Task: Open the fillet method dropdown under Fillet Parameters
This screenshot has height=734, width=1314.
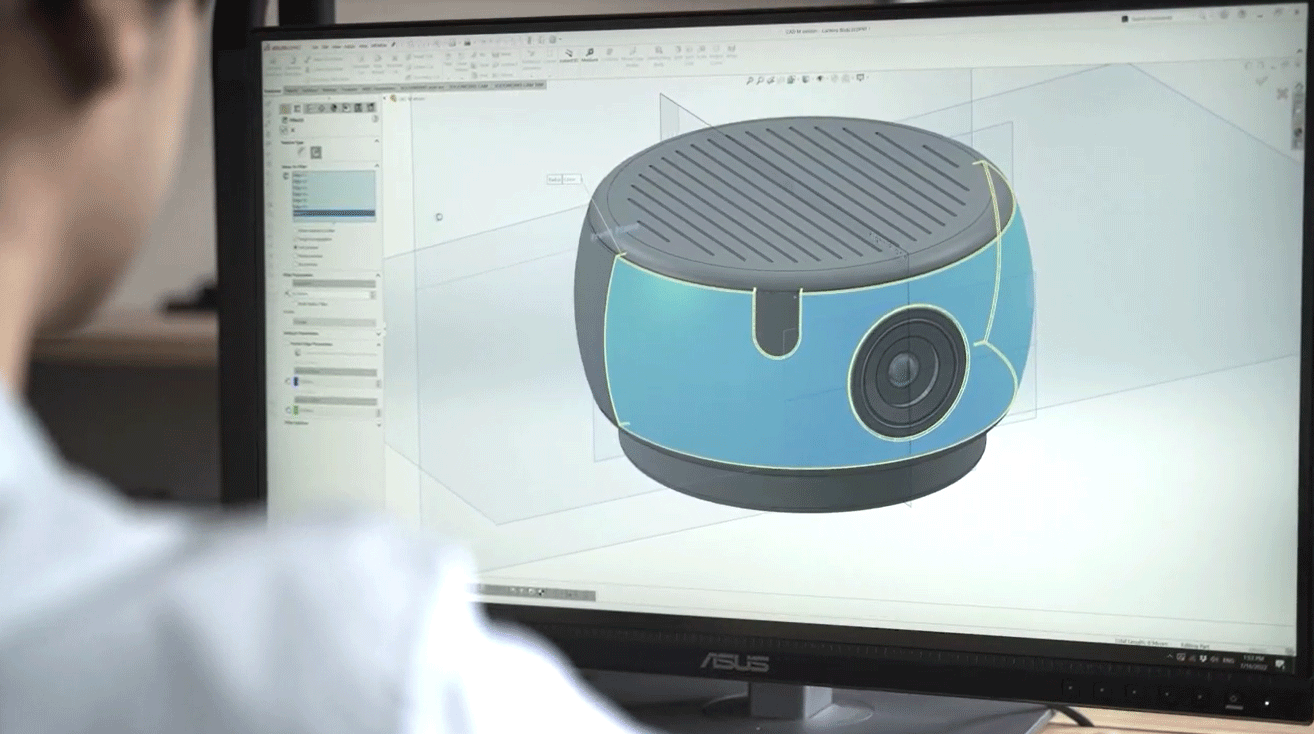Action: tap(334, 283)
